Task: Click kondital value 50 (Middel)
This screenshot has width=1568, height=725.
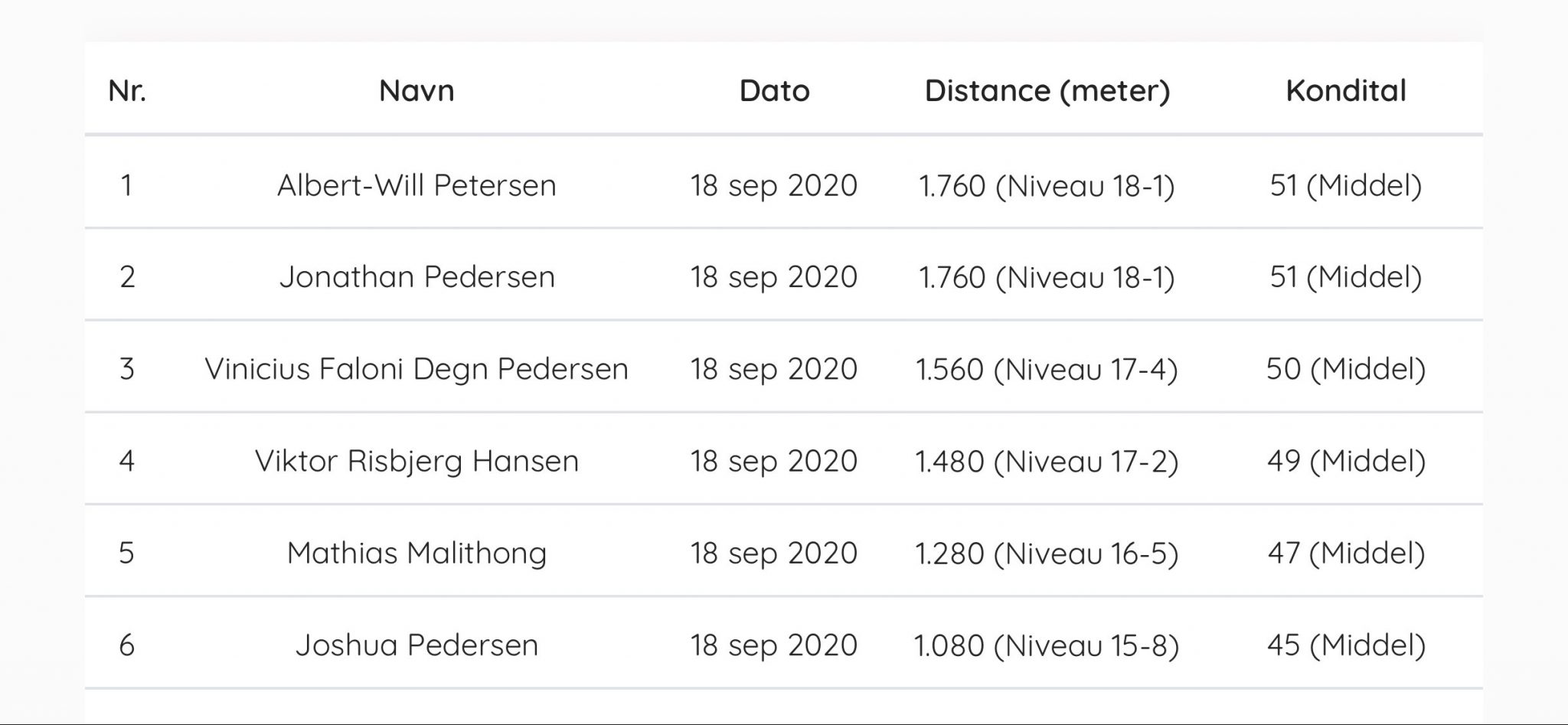Action: coord(1346,369)
